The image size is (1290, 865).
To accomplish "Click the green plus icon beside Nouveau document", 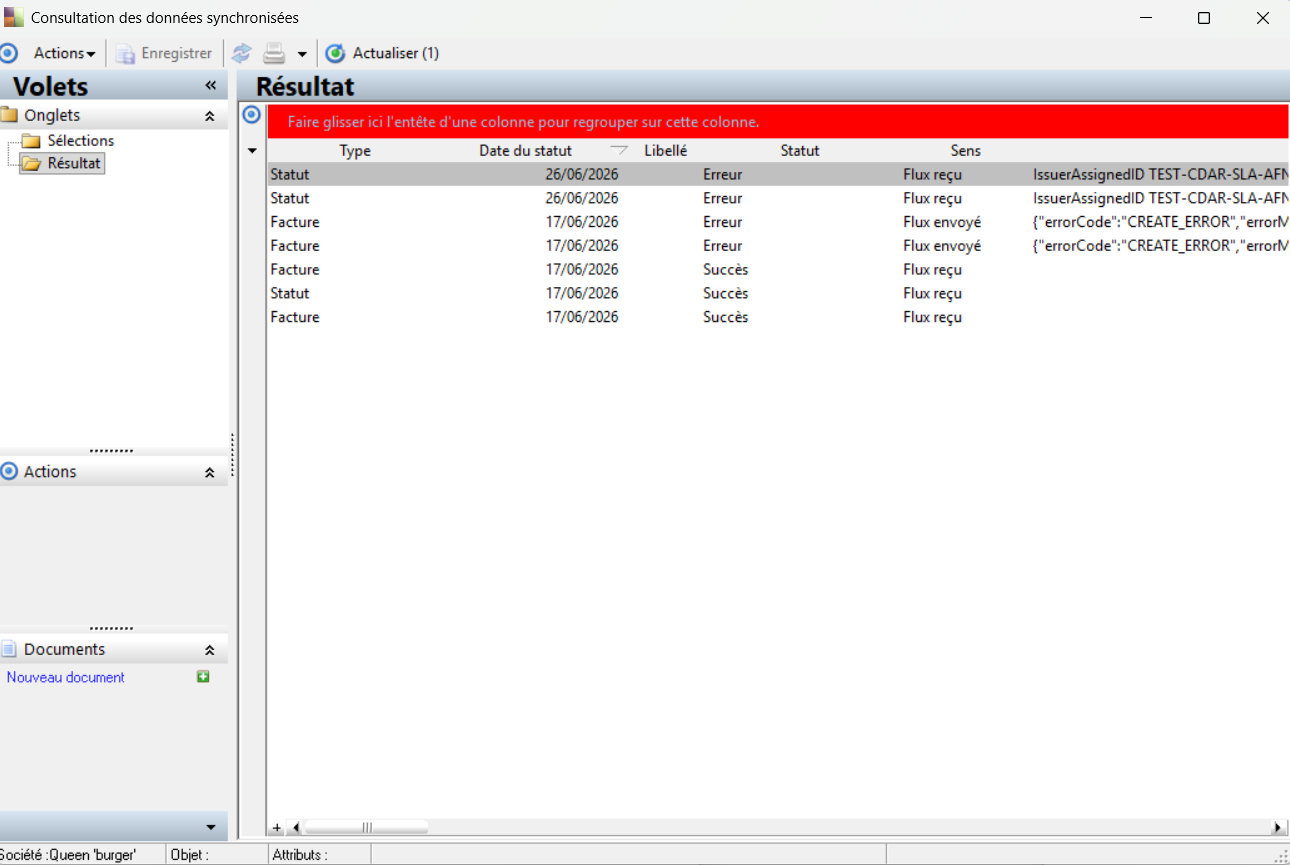I will coord(203,677).
